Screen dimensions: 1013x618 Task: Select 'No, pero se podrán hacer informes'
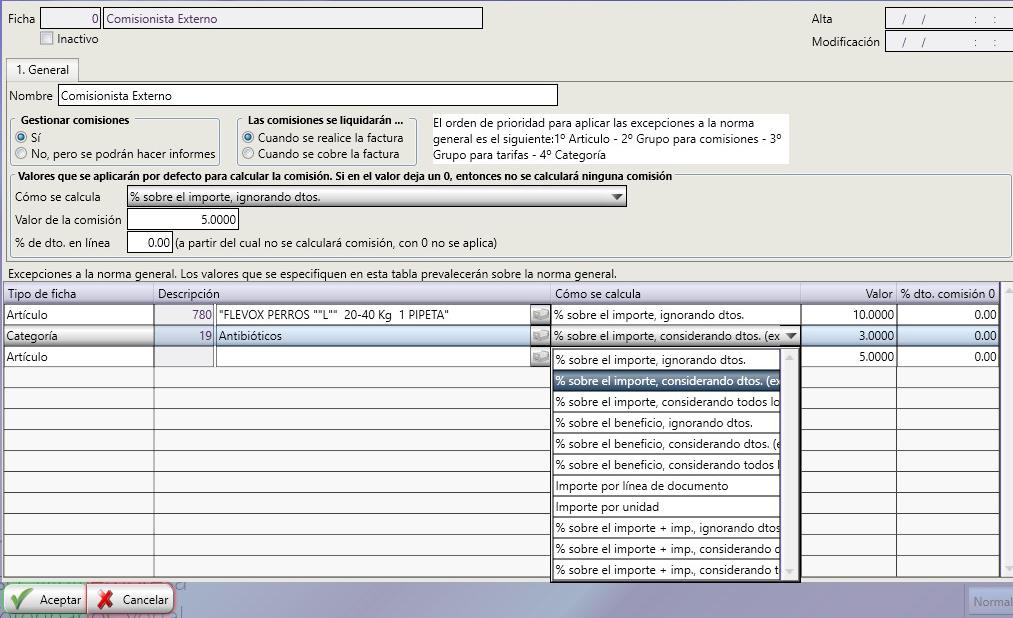coord(22,154)
